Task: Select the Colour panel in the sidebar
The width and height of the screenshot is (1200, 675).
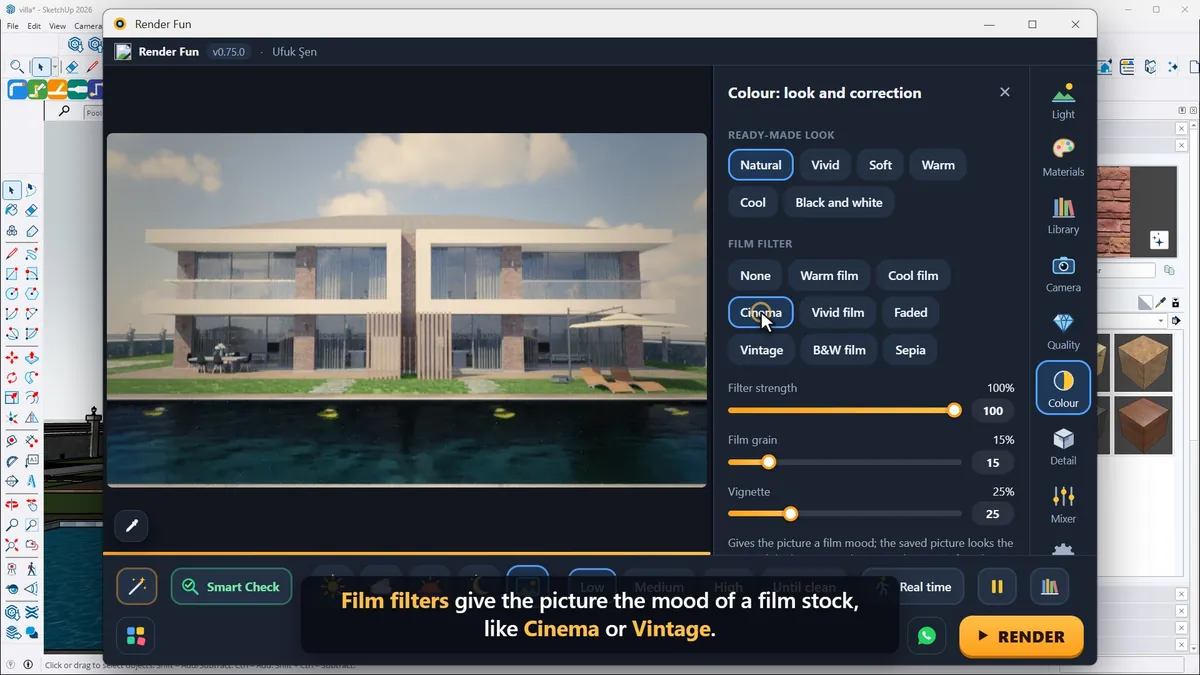Action: click(1063, 388)
